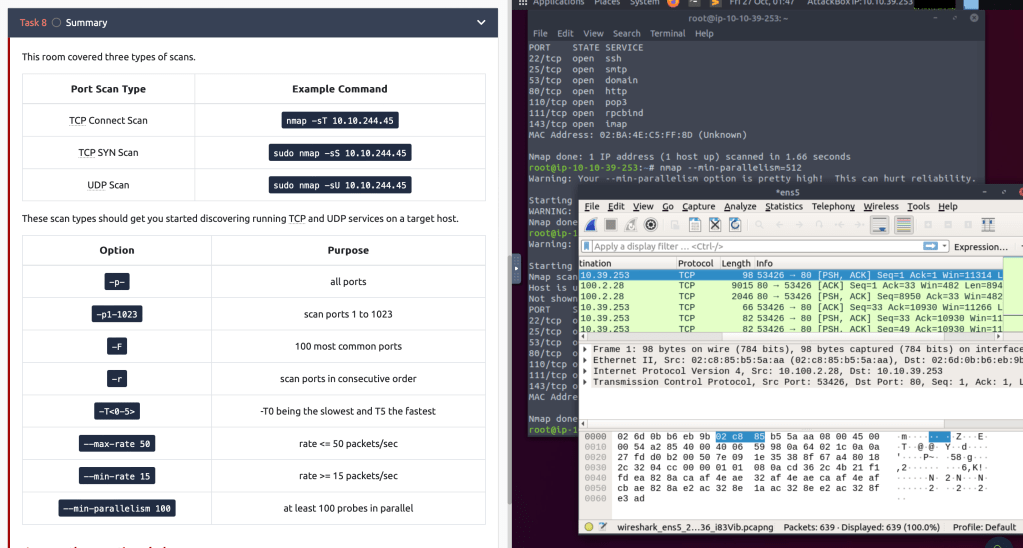Image resolution: width=1023 pixels, height=548 pixels.
Task: Click the expert information circle in status bar
Action: (589, 527)
